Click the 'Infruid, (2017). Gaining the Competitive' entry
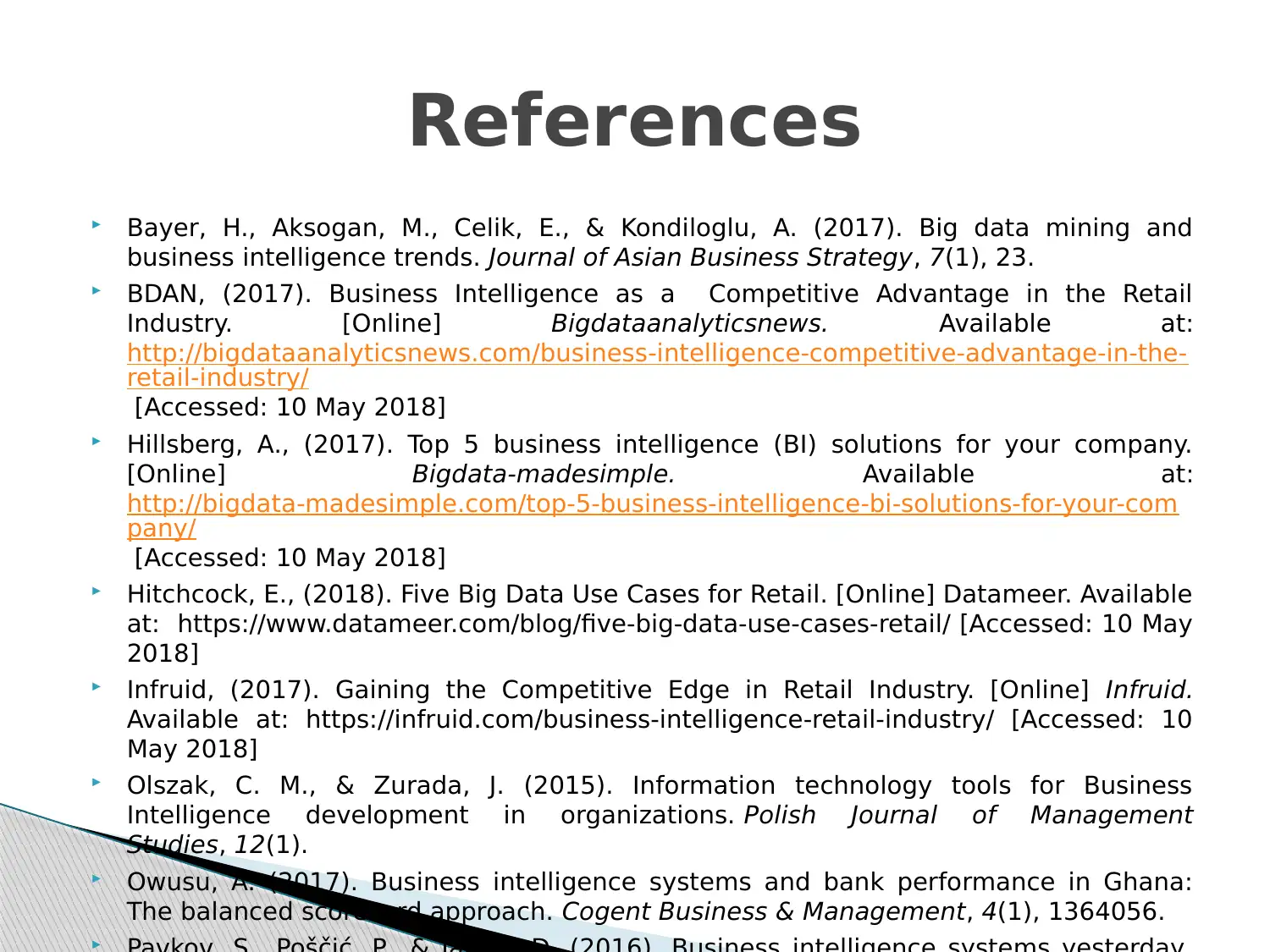Screen dimensions: 1270x952 tap(660, 719)
